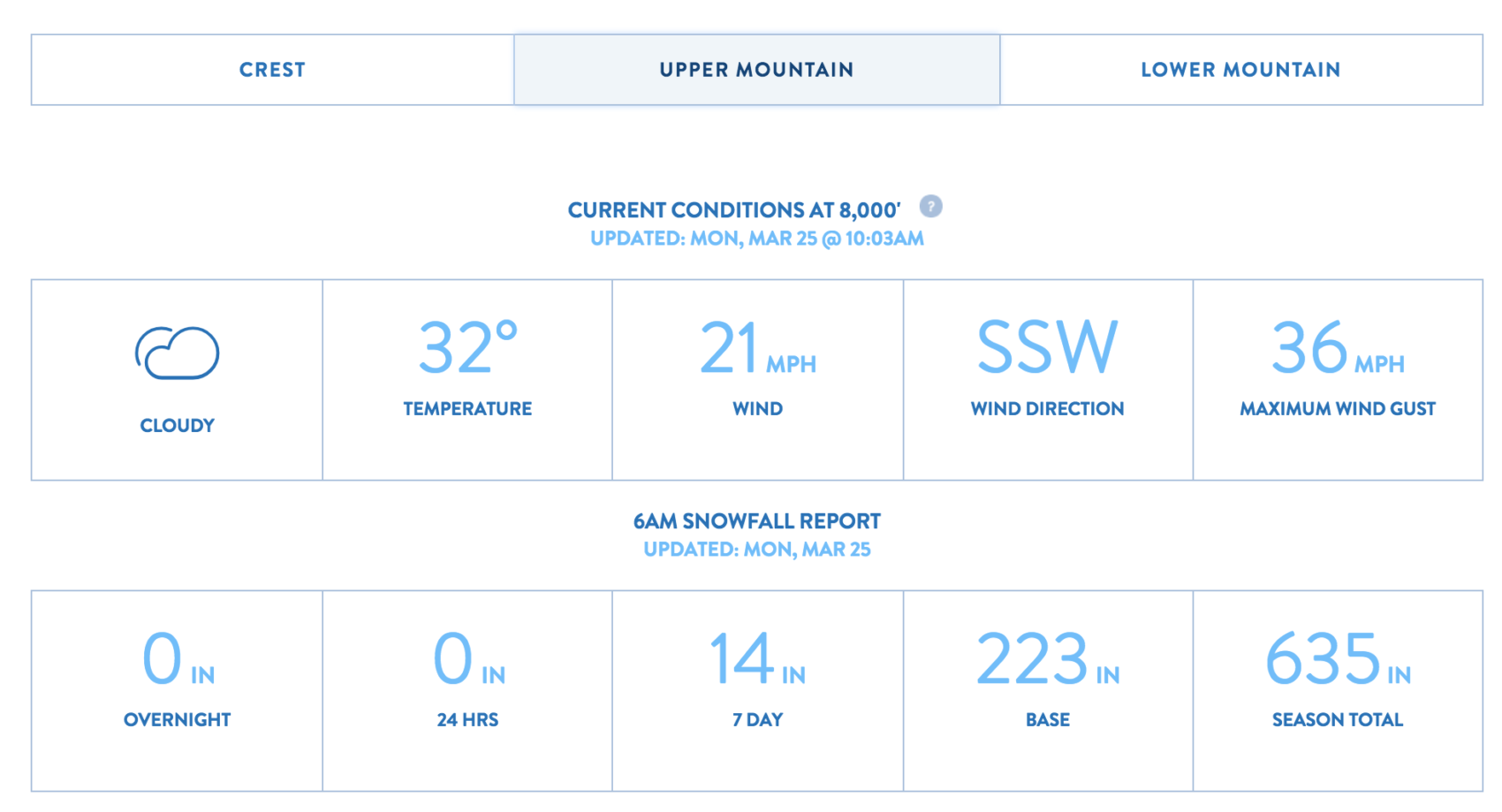
Task: Click the 24 HRS snowfall card
Action: (467, 691)
